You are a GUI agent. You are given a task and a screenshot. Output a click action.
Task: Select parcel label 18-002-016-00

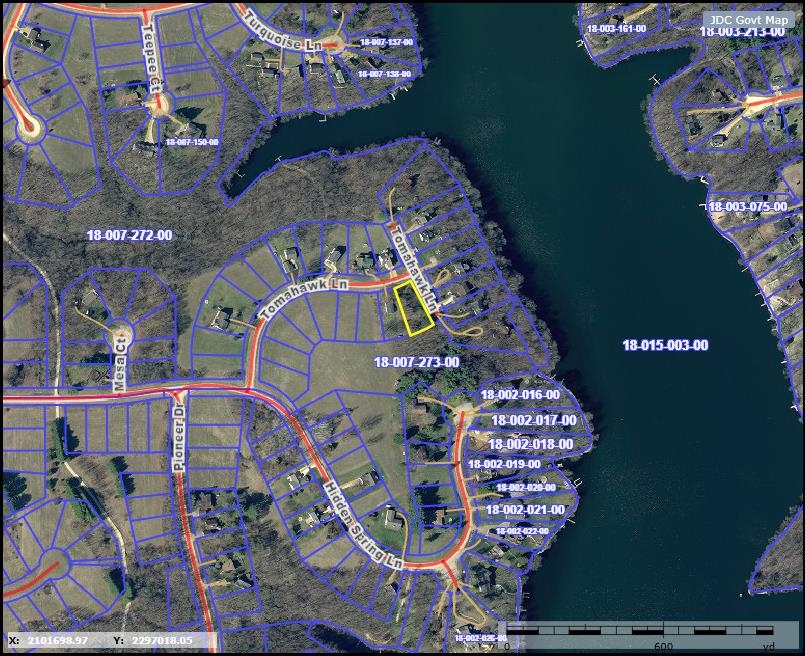(x=520, y=395)
